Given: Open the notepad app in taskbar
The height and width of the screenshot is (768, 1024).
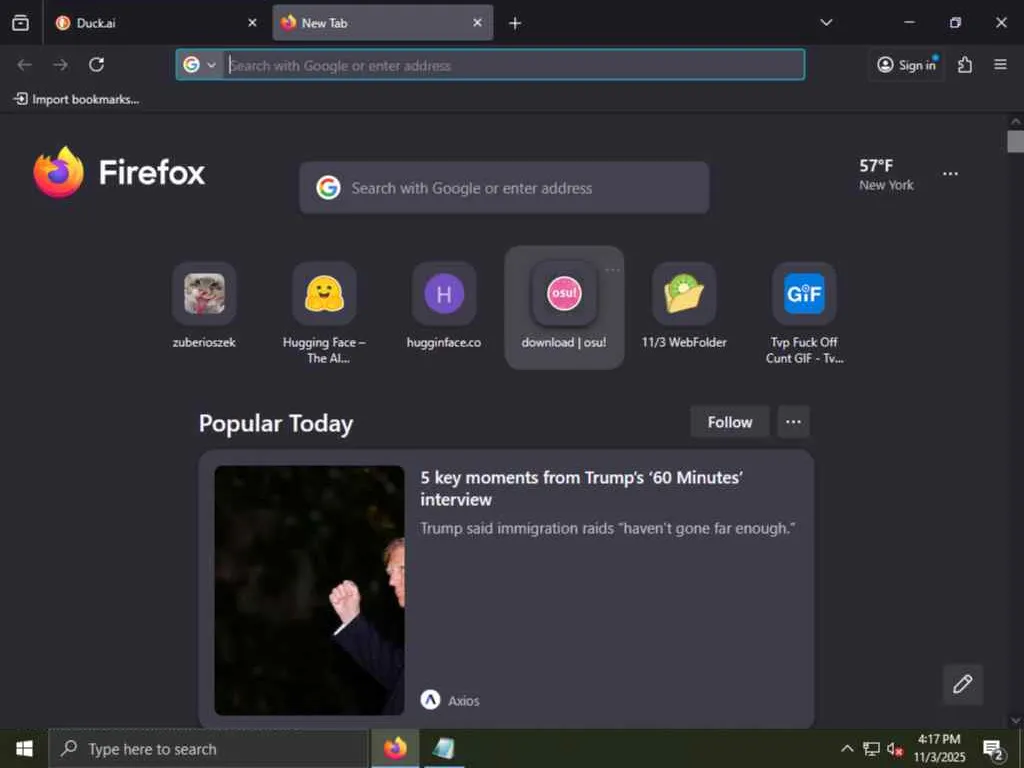Looking at the screenshot, I should (443, 748).
